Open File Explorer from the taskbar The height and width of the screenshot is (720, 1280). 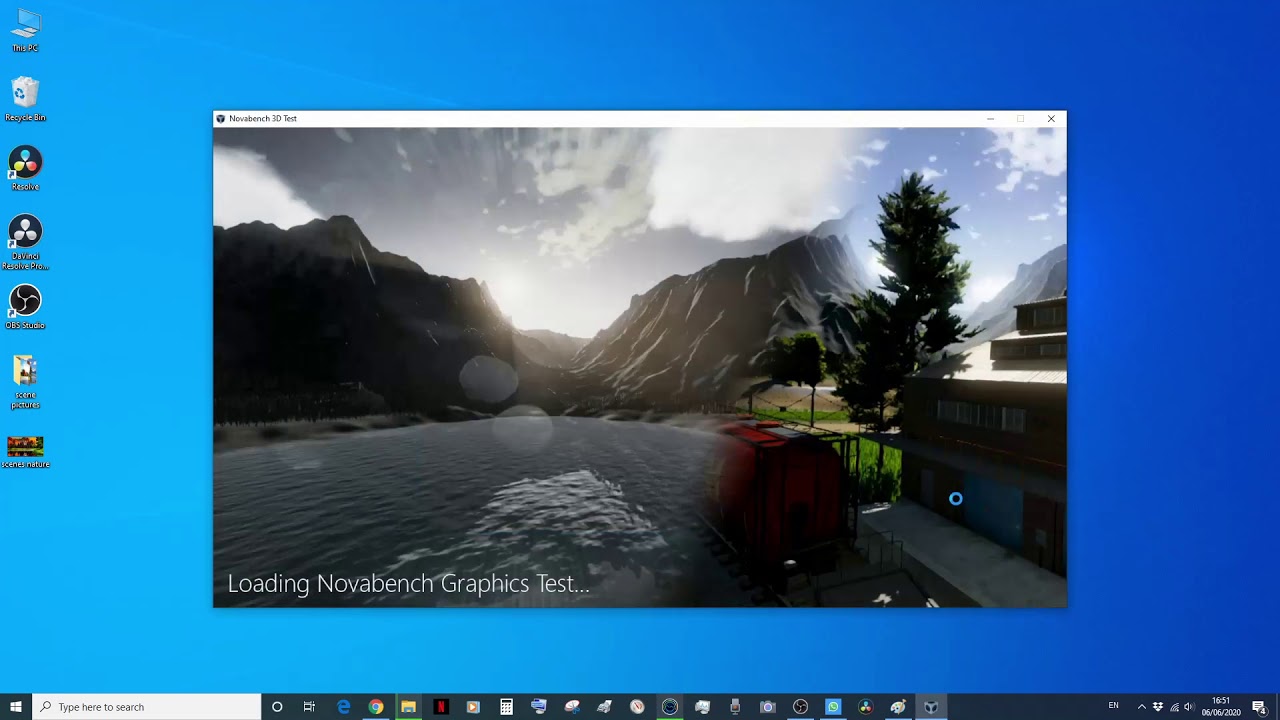[x=408, y=707]
